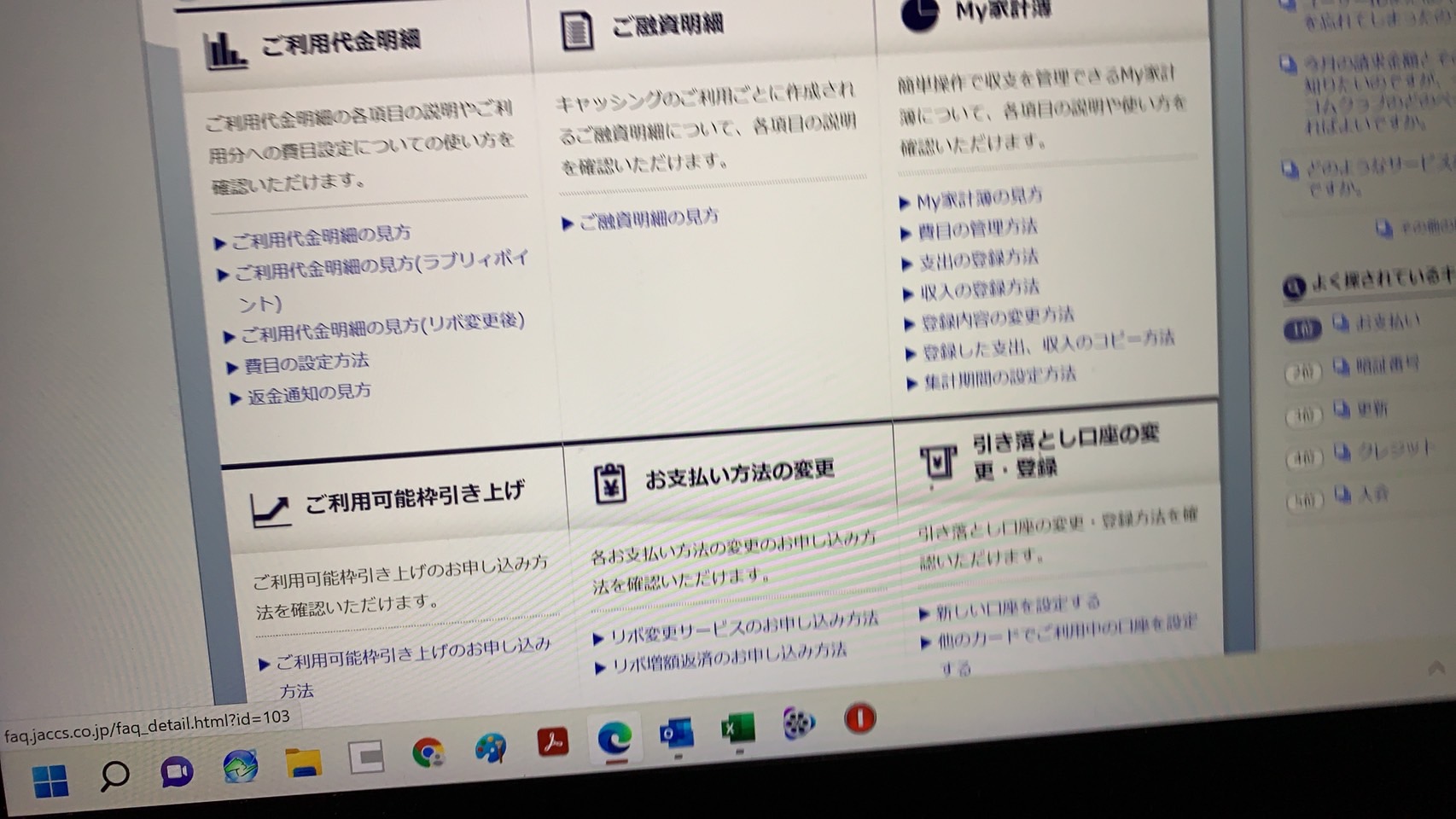
Task: Click the bar chart icon beside ご利用代金明細
Action: [225, 50]
